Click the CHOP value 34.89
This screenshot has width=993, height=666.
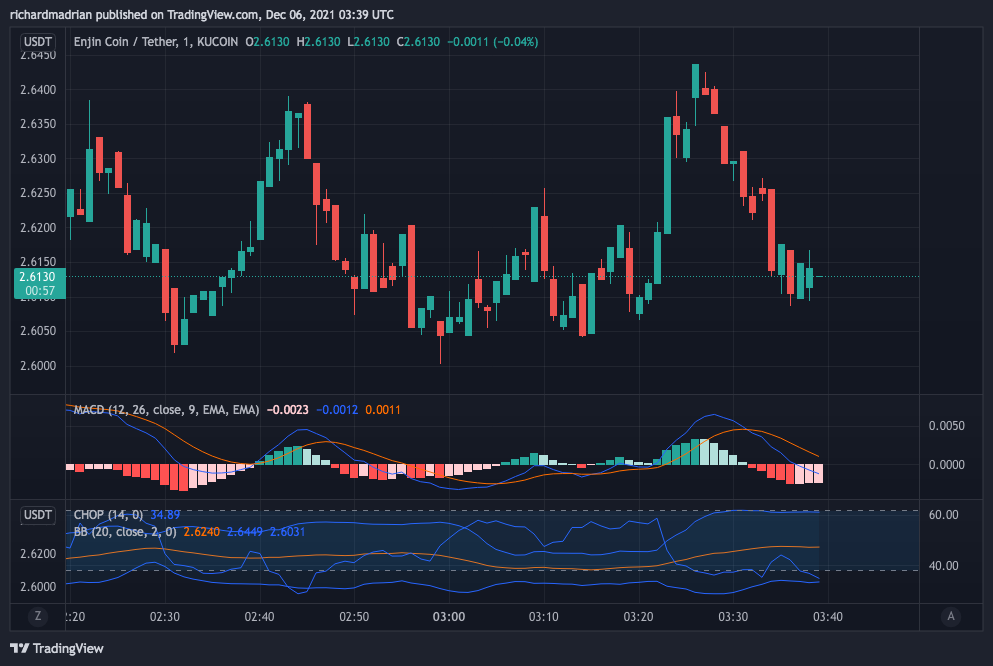(x=165, y=515)
